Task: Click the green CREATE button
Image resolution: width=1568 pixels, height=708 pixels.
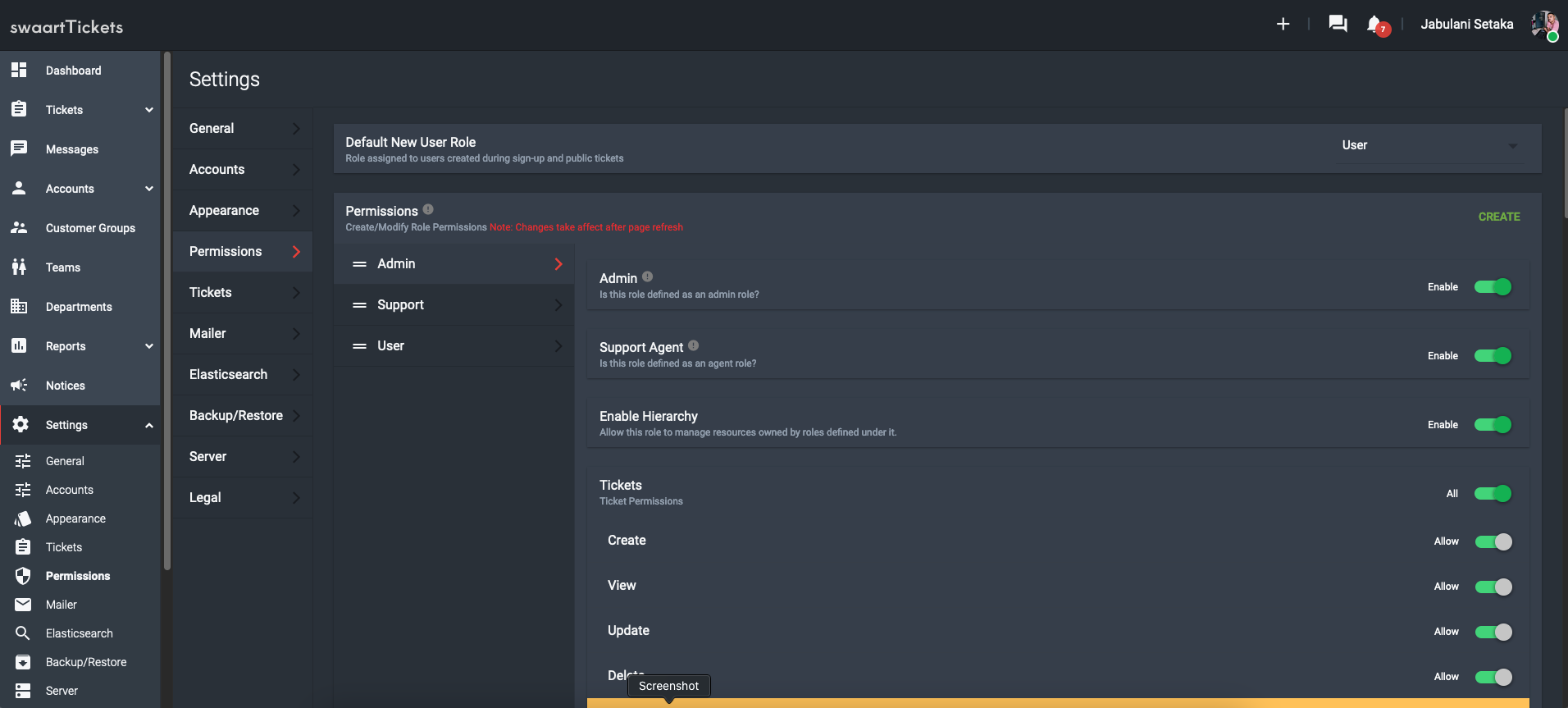Action: 1498,217
